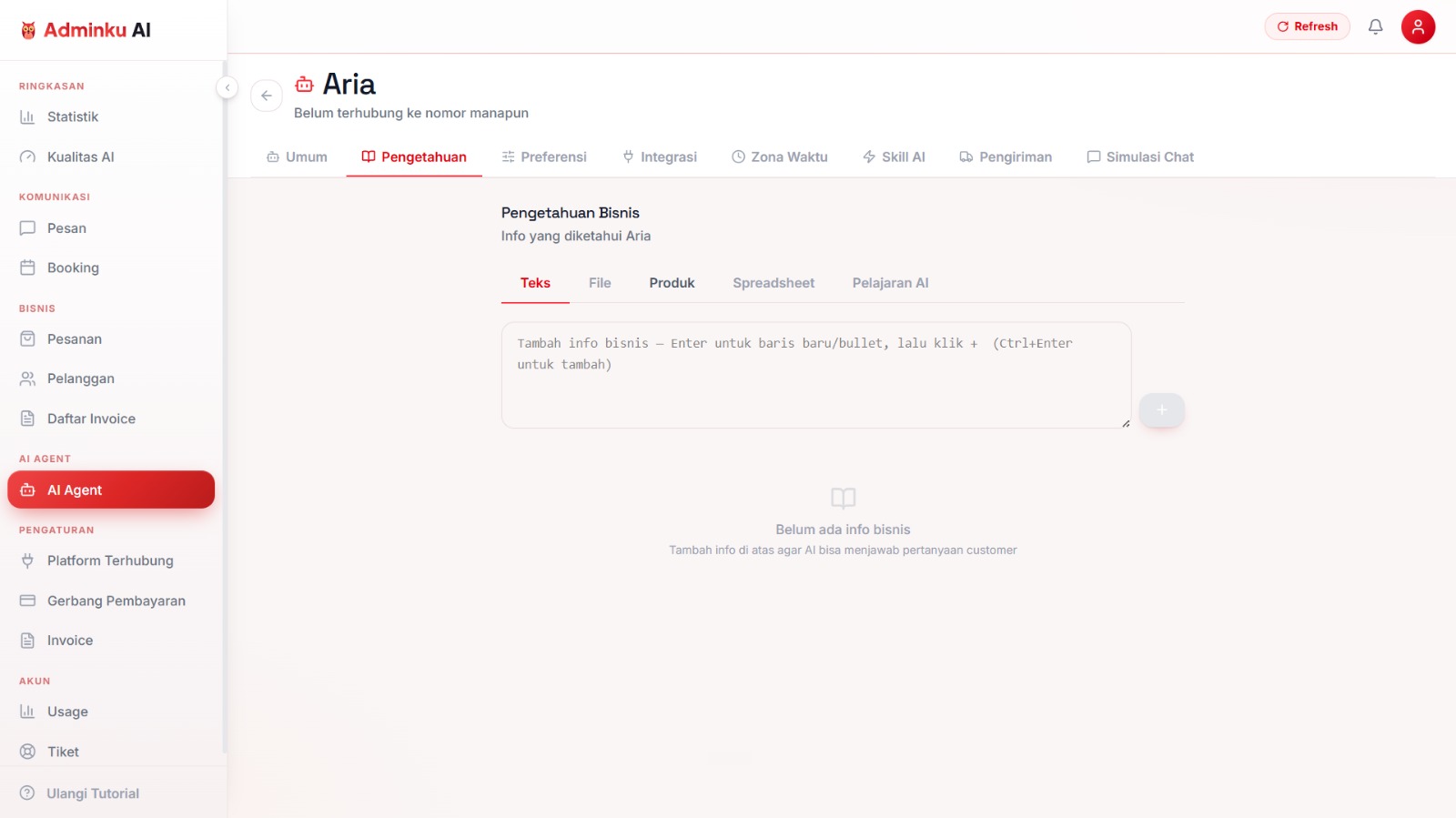
Task: Switch to the Skill AI tab
Action: click(x=894, y=157)
